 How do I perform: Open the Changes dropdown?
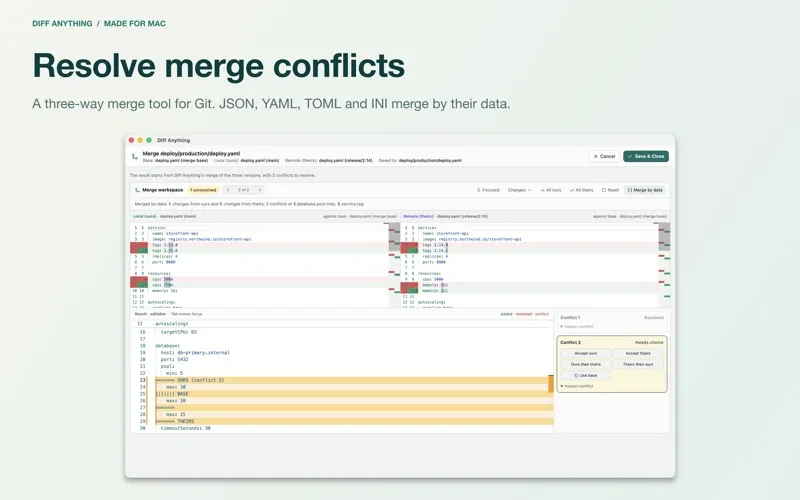[x=519, y=190]
